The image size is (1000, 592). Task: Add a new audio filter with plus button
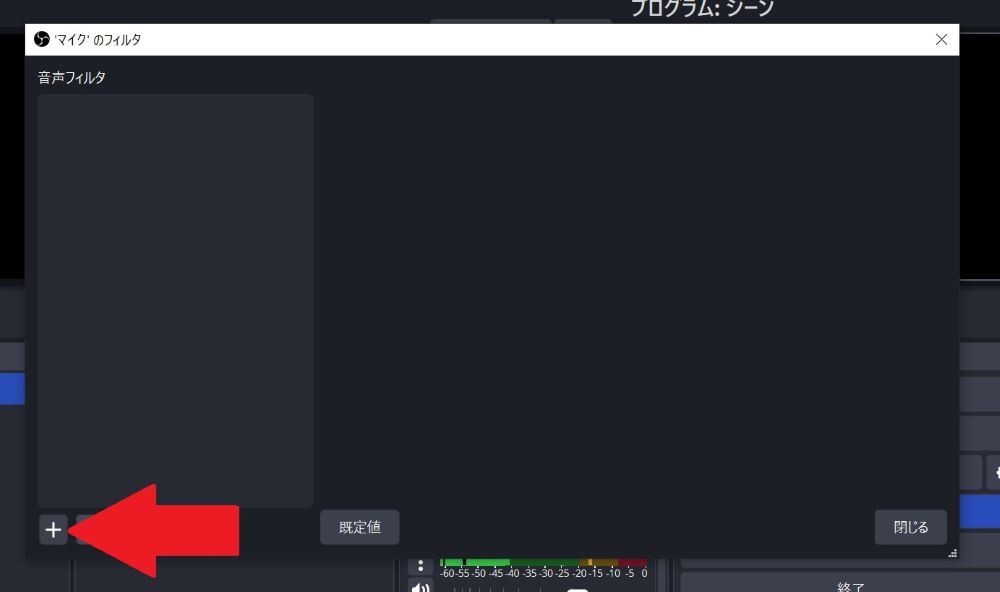(53, 529)
